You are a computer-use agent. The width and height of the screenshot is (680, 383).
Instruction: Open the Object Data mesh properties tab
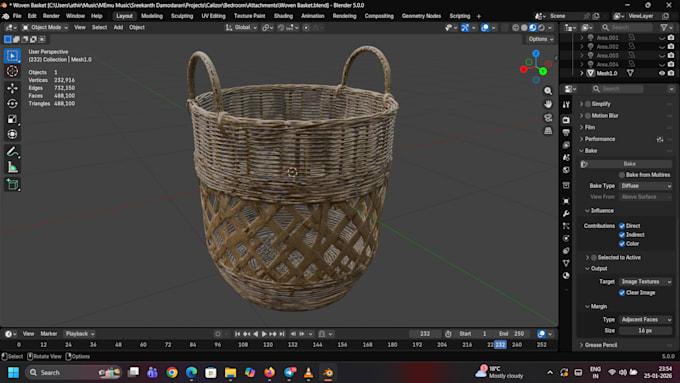(566, 263)
